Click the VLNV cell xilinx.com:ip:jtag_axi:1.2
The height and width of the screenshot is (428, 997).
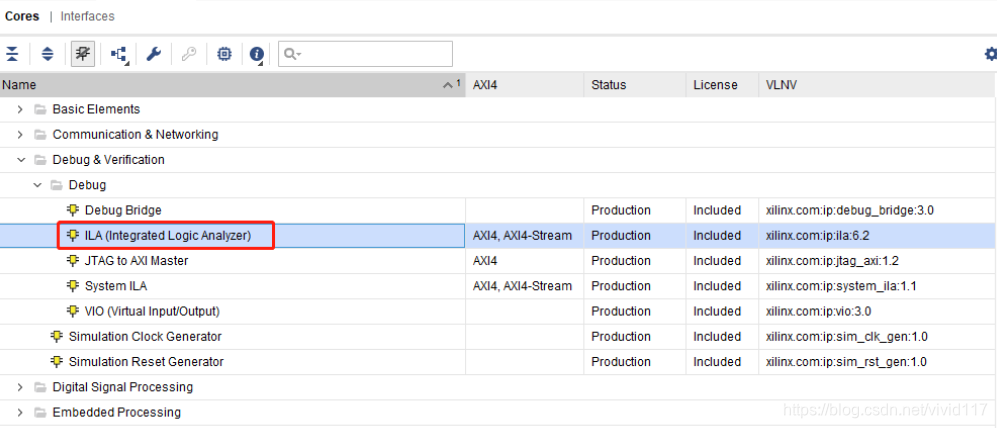(x=832, y=261)
